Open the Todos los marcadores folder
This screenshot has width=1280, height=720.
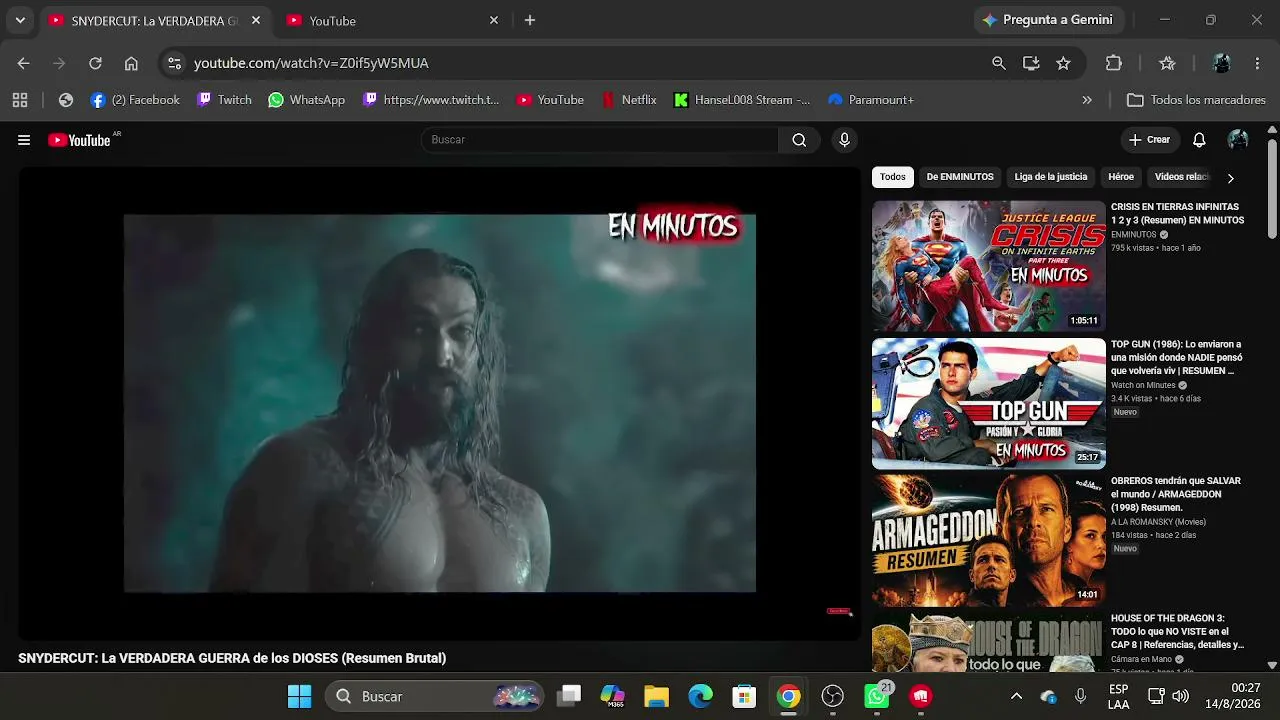1196,100
